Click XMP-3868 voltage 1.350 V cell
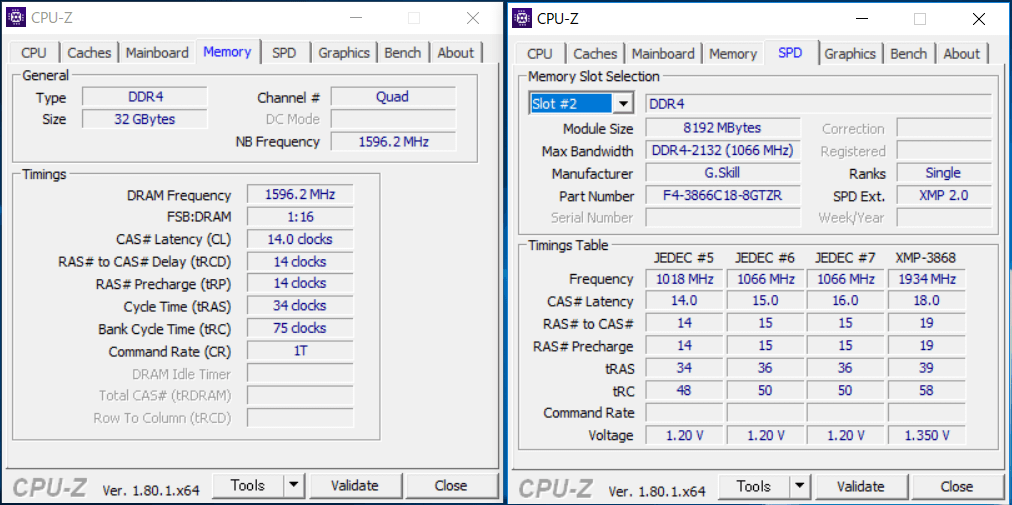The image size is (1012, 505). [x=927, y=435]
